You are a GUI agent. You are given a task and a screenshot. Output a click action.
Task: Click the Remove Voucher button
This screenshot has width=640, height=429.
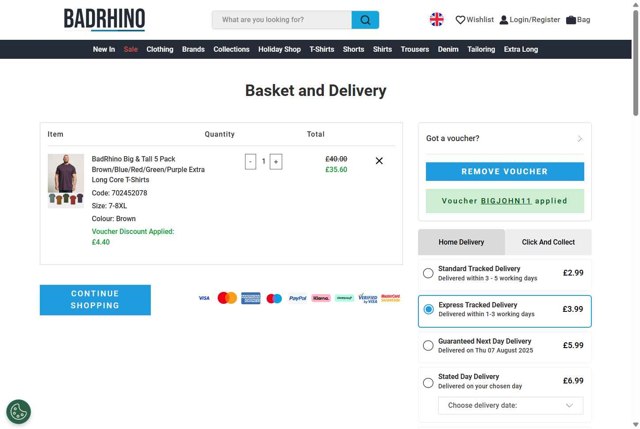click(505, 171)
